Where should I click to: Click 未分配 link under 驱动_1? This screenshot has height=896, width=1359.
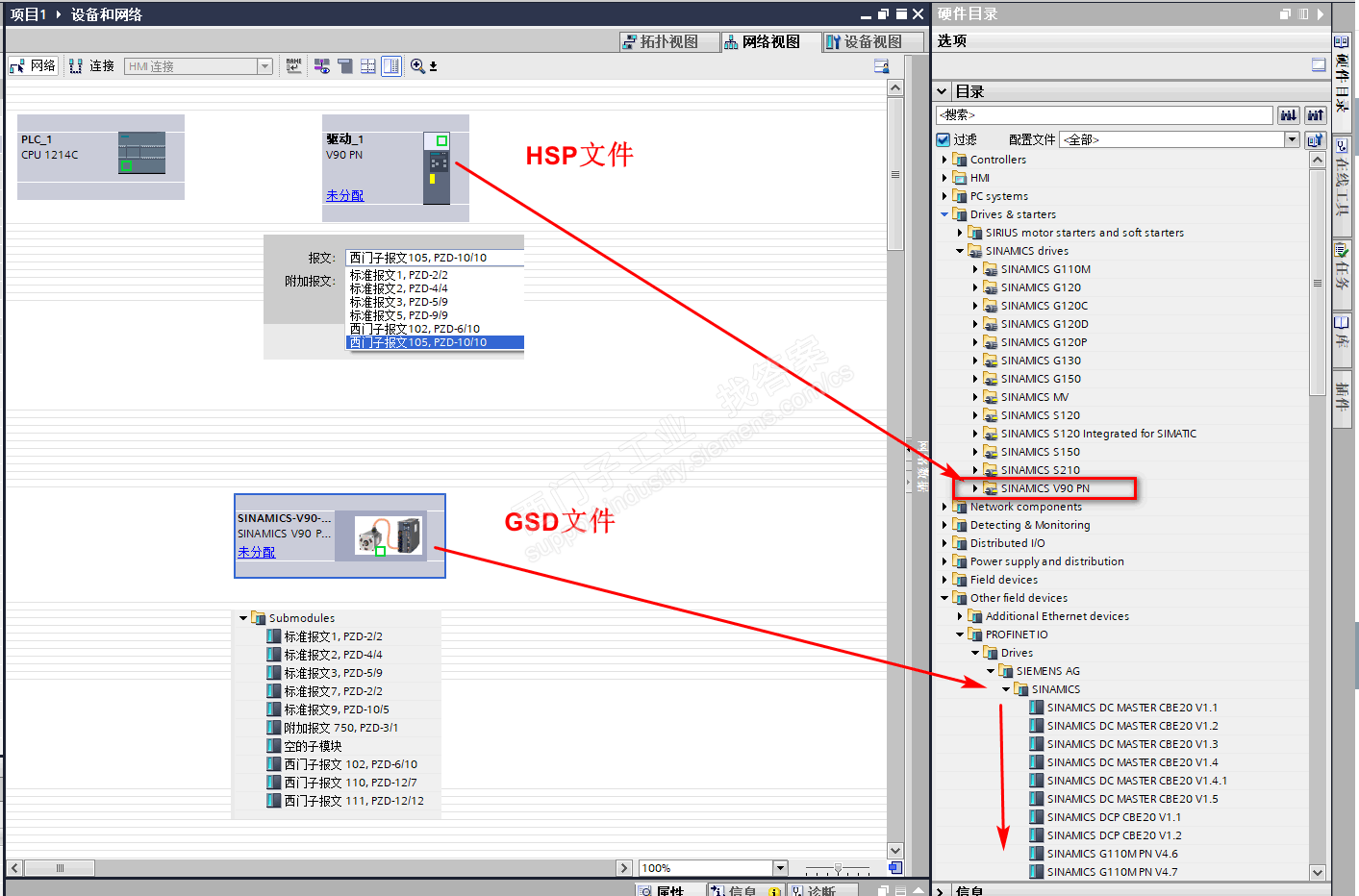click(x=344, y=195)
